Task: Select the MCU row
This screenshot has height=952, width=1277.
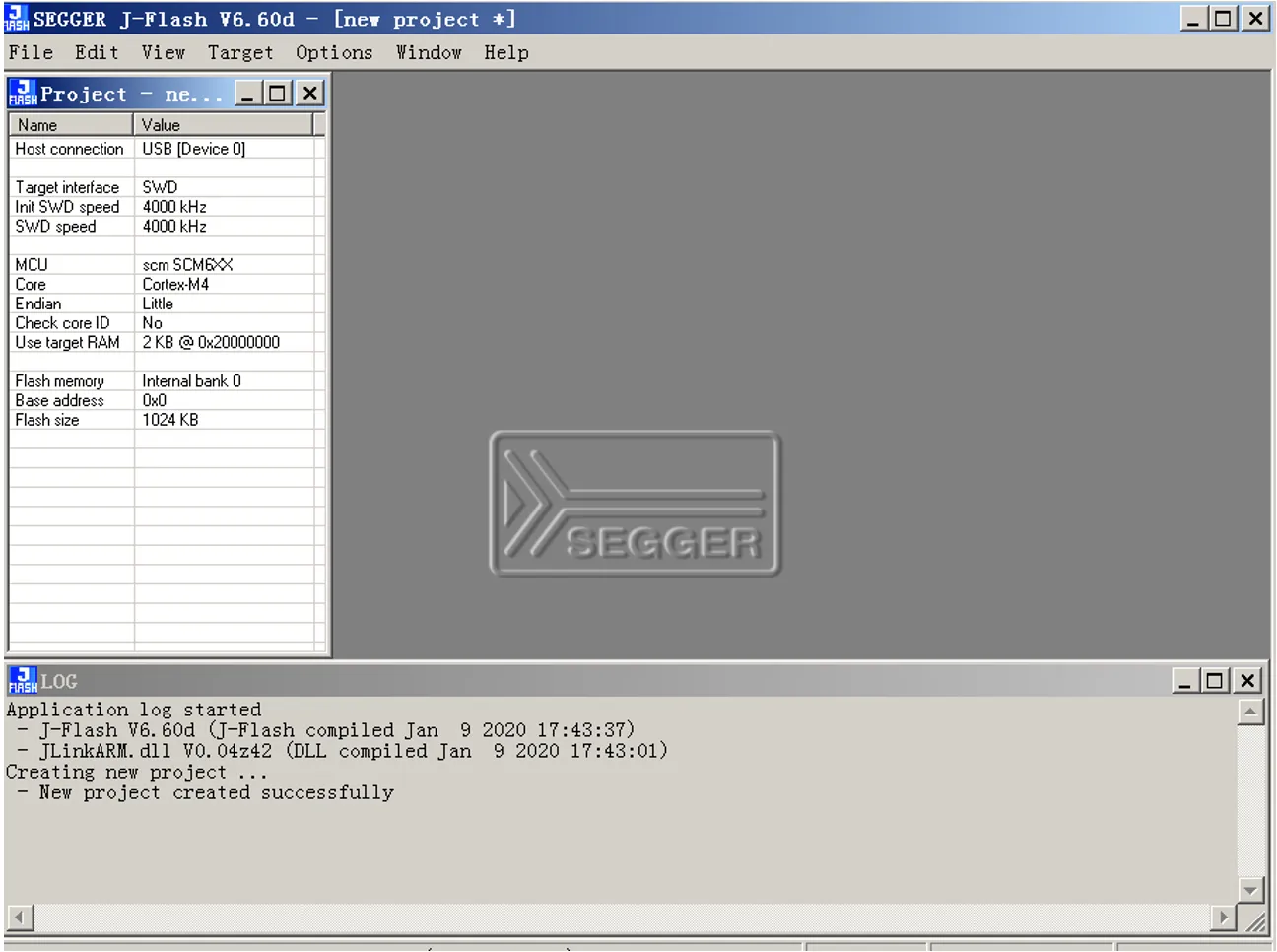Action: click(168, 265)
